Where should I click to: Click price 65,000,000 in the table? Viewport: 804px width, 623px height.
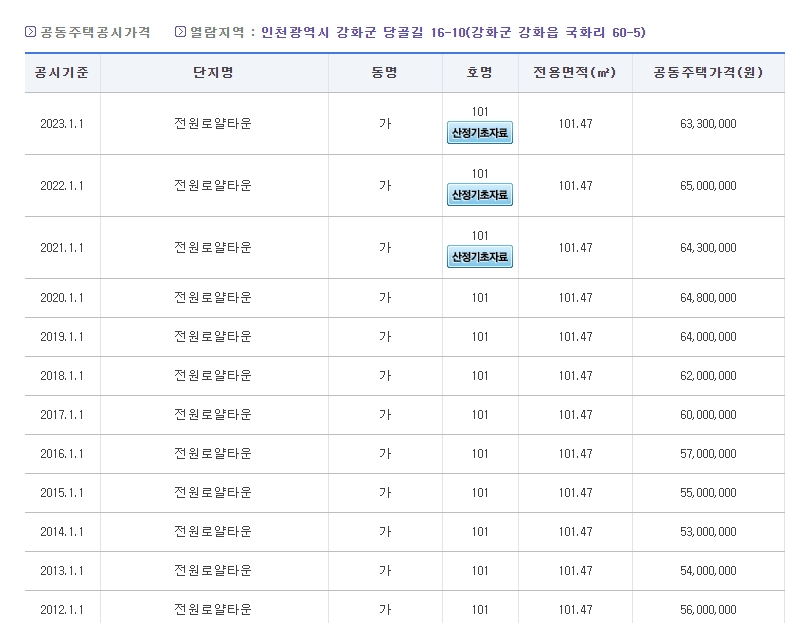[x=708, y=186]
